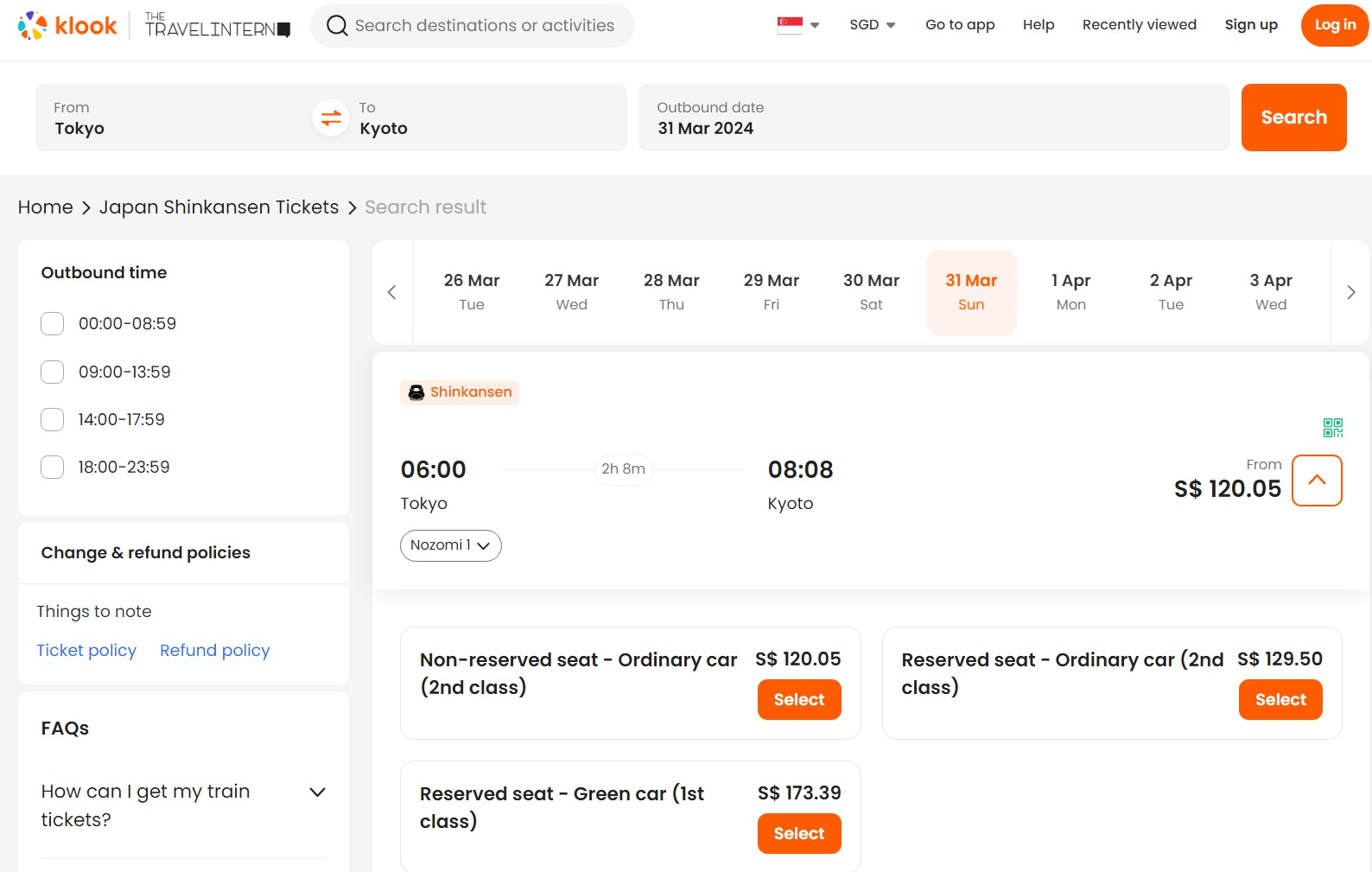This screenshot has width=1372, height=872.
Task: Change the Outbound date 31 Mar 2024
Action: coord(934,118)
